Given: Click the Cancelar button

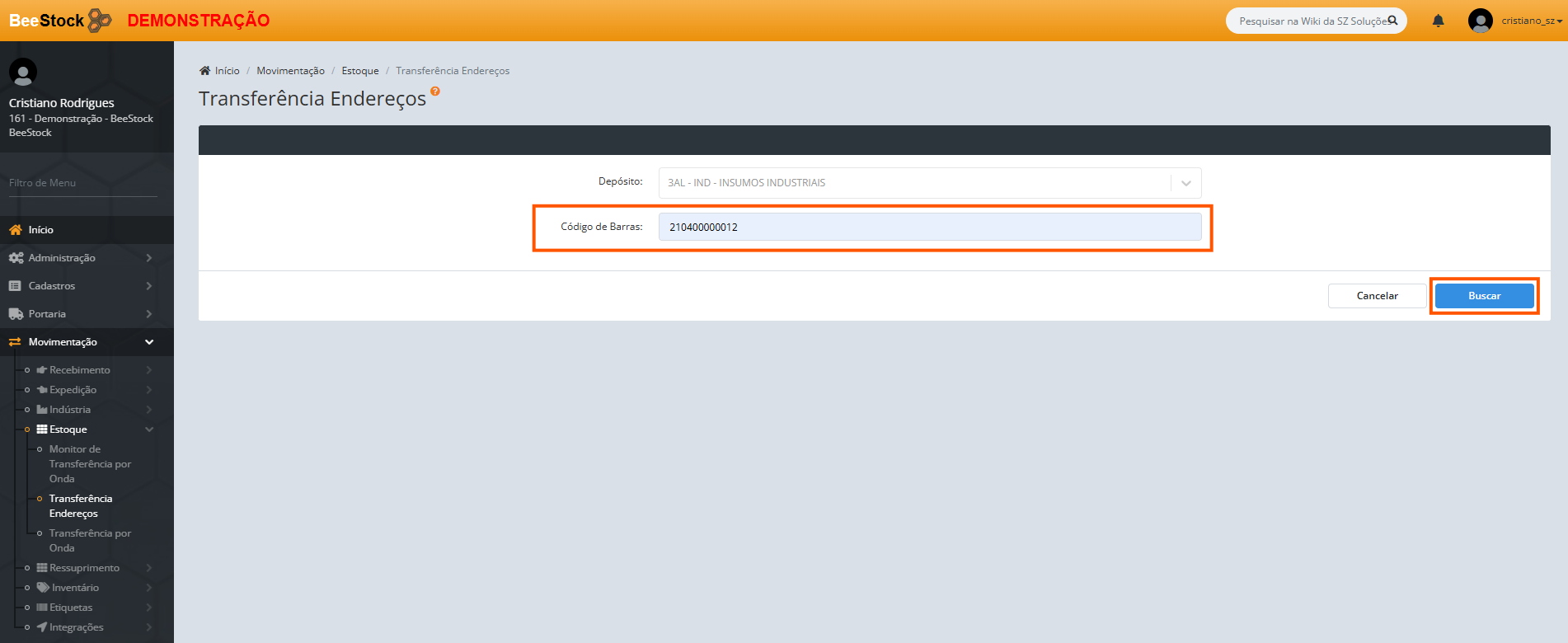Looking at the screenshot, I should (1377, 296).
